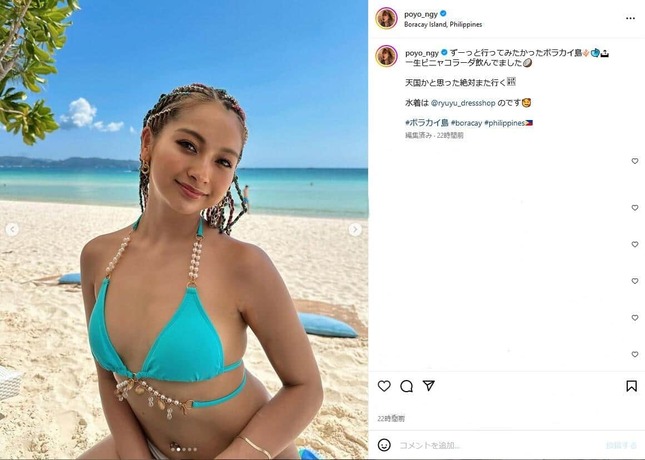Image resolution: width=645 pixels, height=460 pixels.
Task: Open poyo_ngy profile picture in header
Action: click(x=386, y=19)
